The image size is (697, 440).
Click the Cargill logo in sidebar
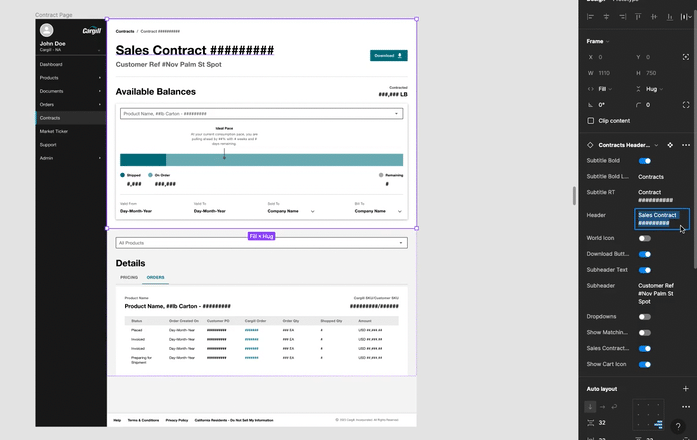click(92, 31)
